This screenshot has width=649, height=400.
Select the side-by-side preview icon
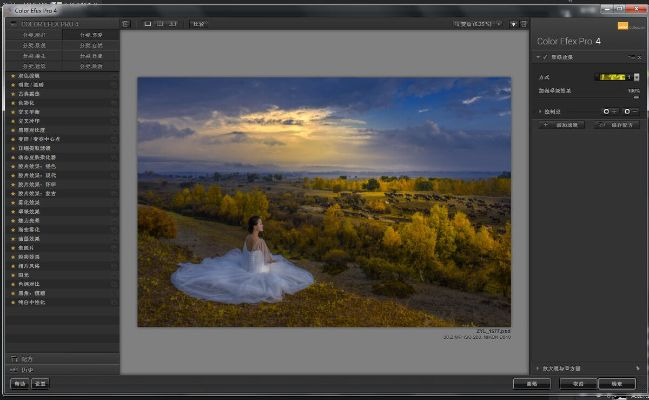174,23
